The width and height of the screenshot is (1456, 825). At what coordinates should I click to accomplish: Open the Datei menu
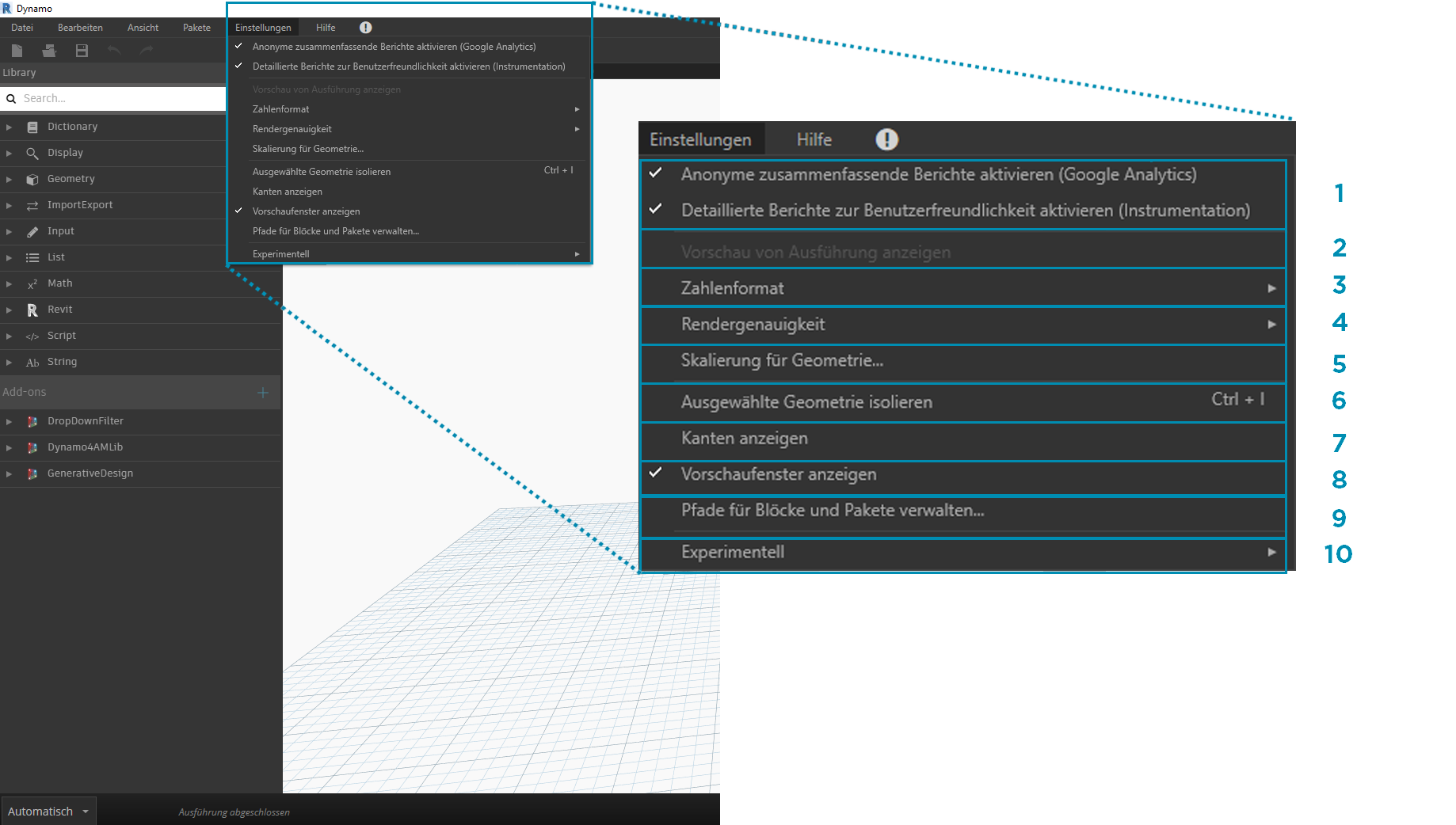click(x=22, y=28)
